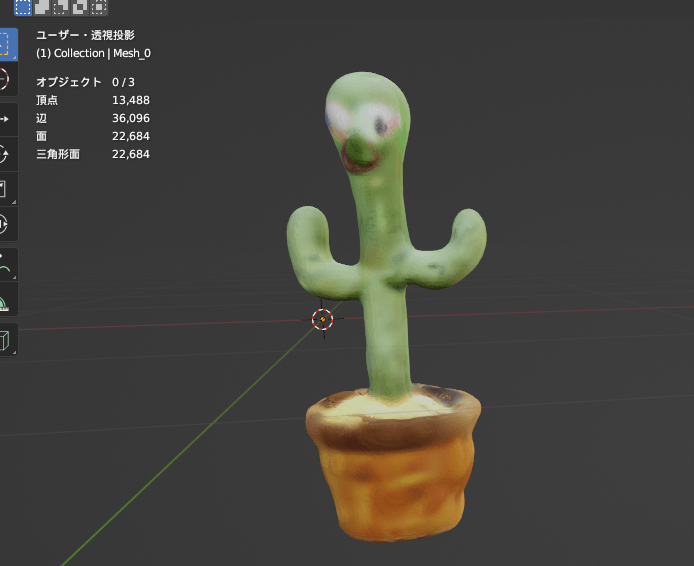Set selection mode to invert selection
Image resolution: width=694 pixels, height=566 pixels.
[80, 7]
